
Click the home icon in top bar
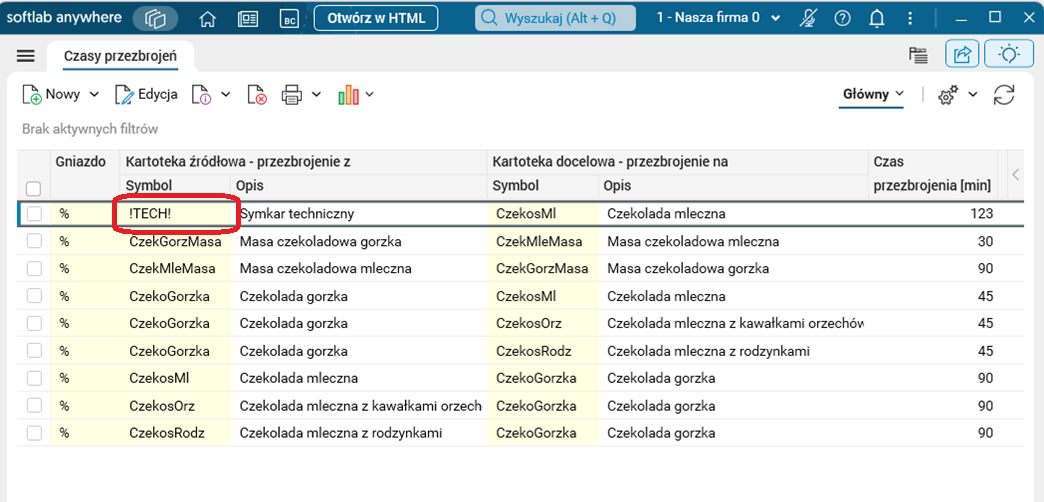tap(208, 18)
